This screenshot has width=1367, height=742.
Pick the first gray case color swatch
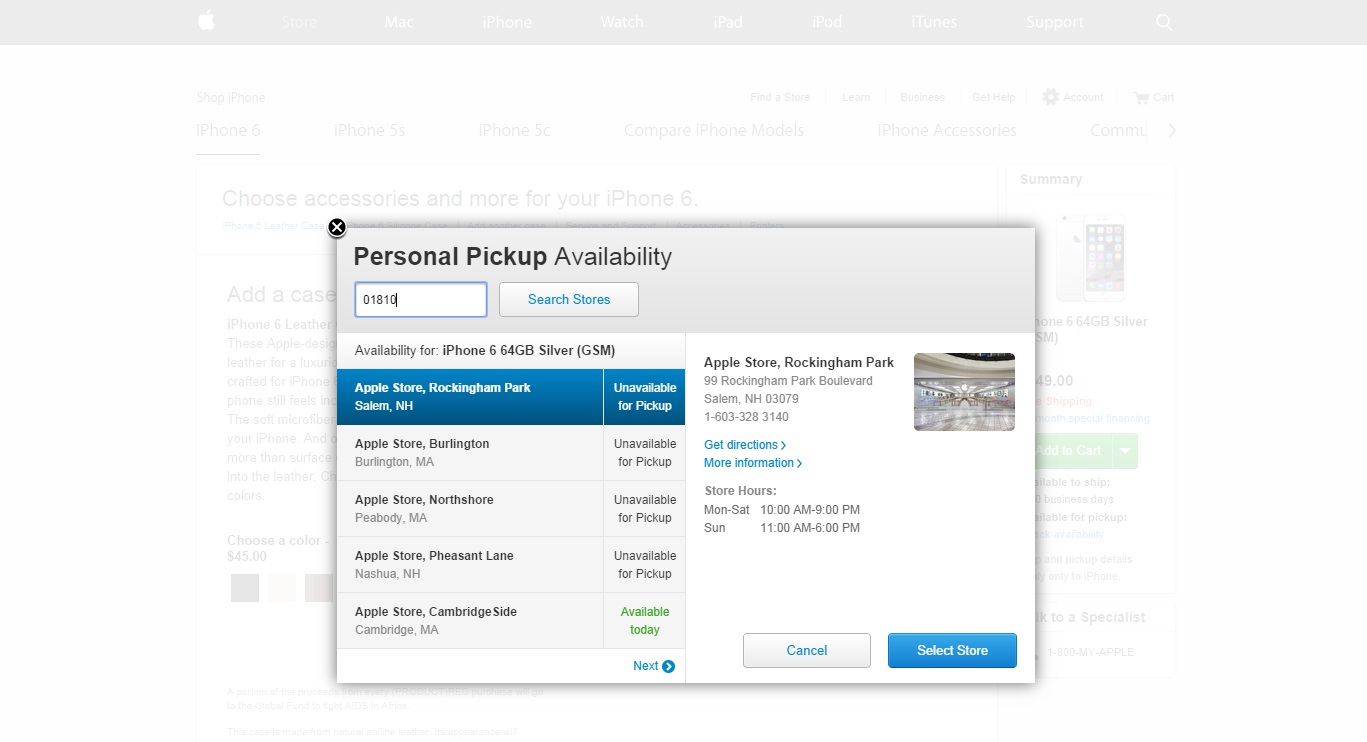tap(245, 588)
